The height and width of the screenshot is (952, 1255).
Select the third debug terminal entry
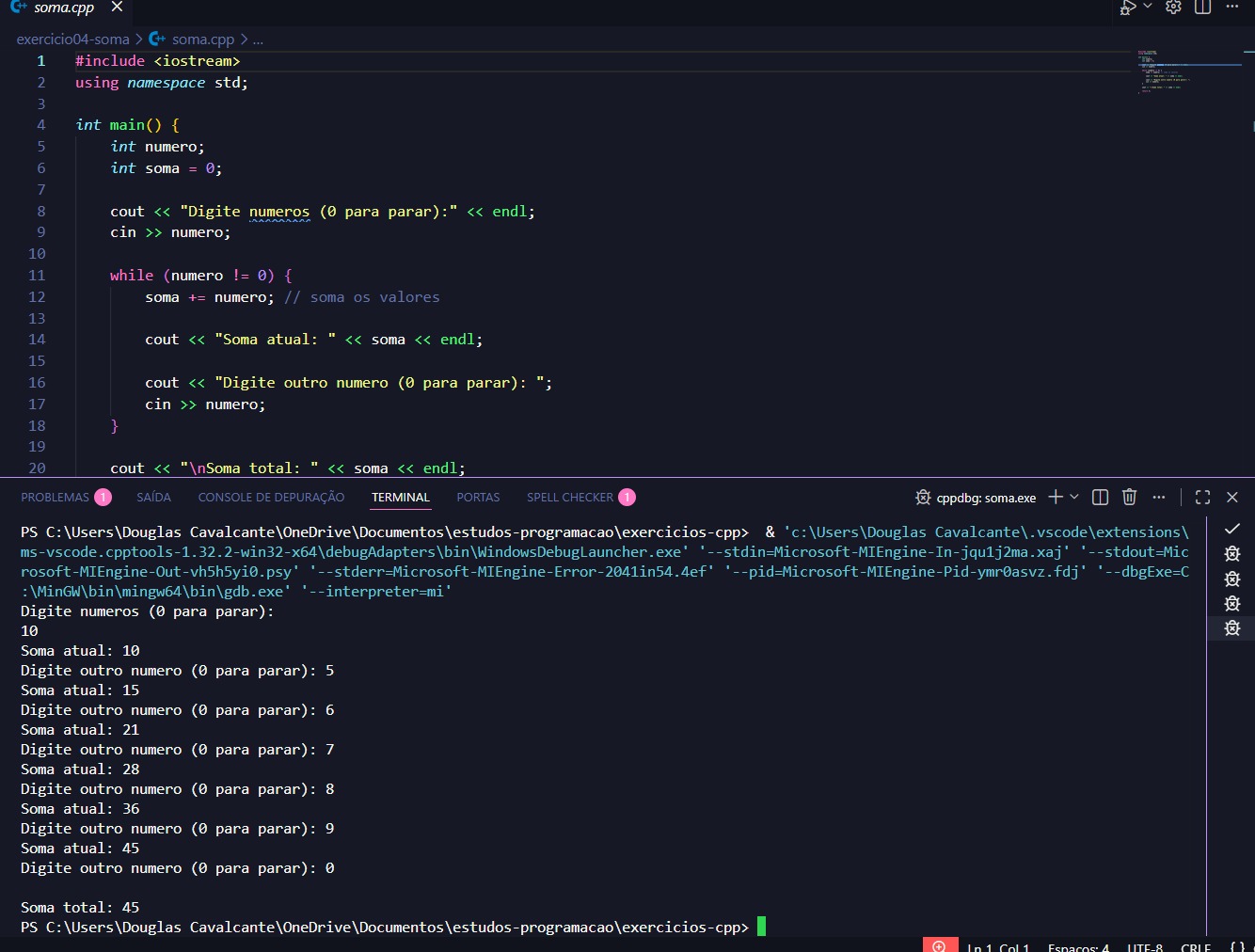(x=1232, y=603)
